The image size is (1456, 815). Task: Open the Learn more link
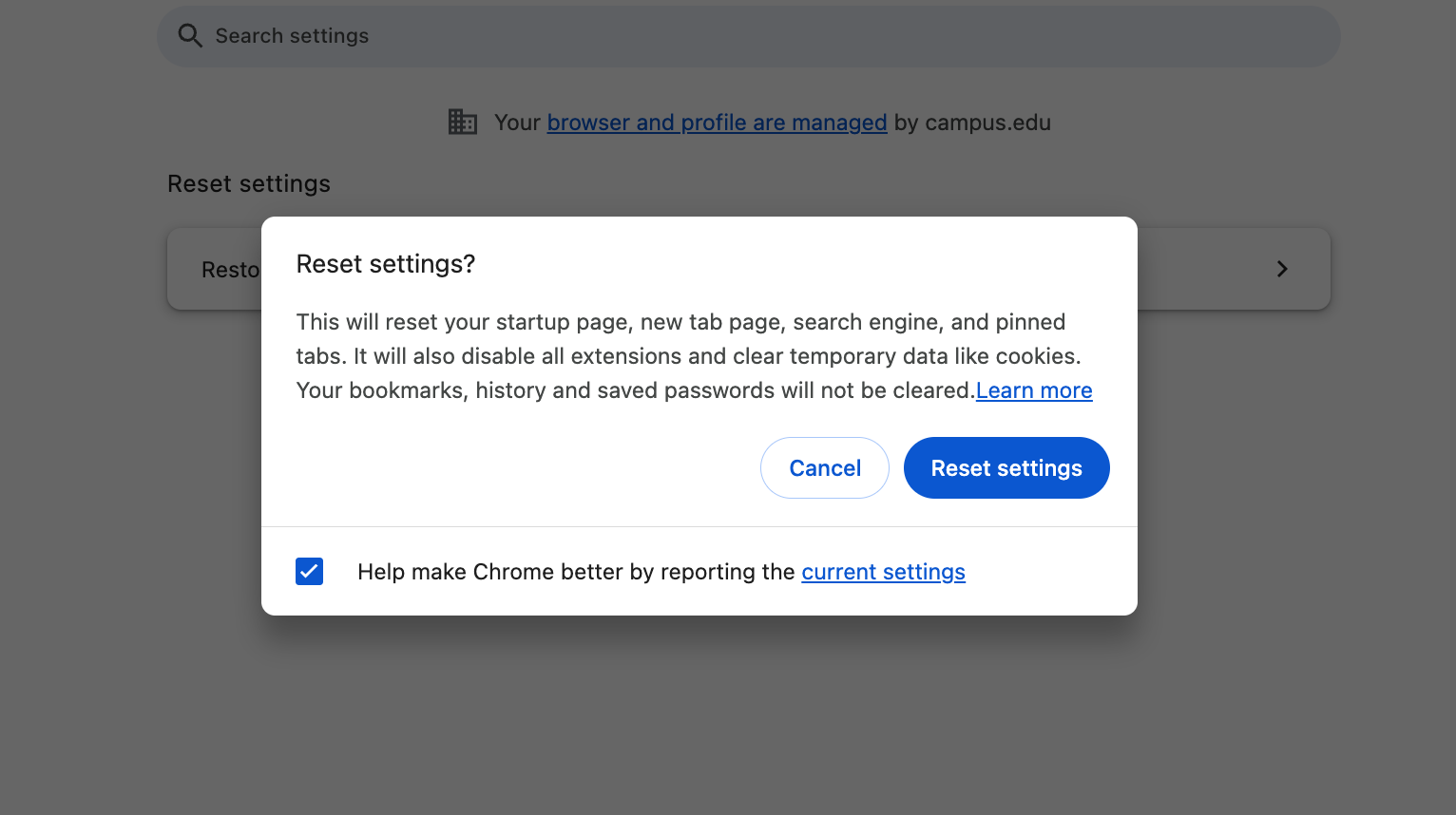[x=1034, y=390]
